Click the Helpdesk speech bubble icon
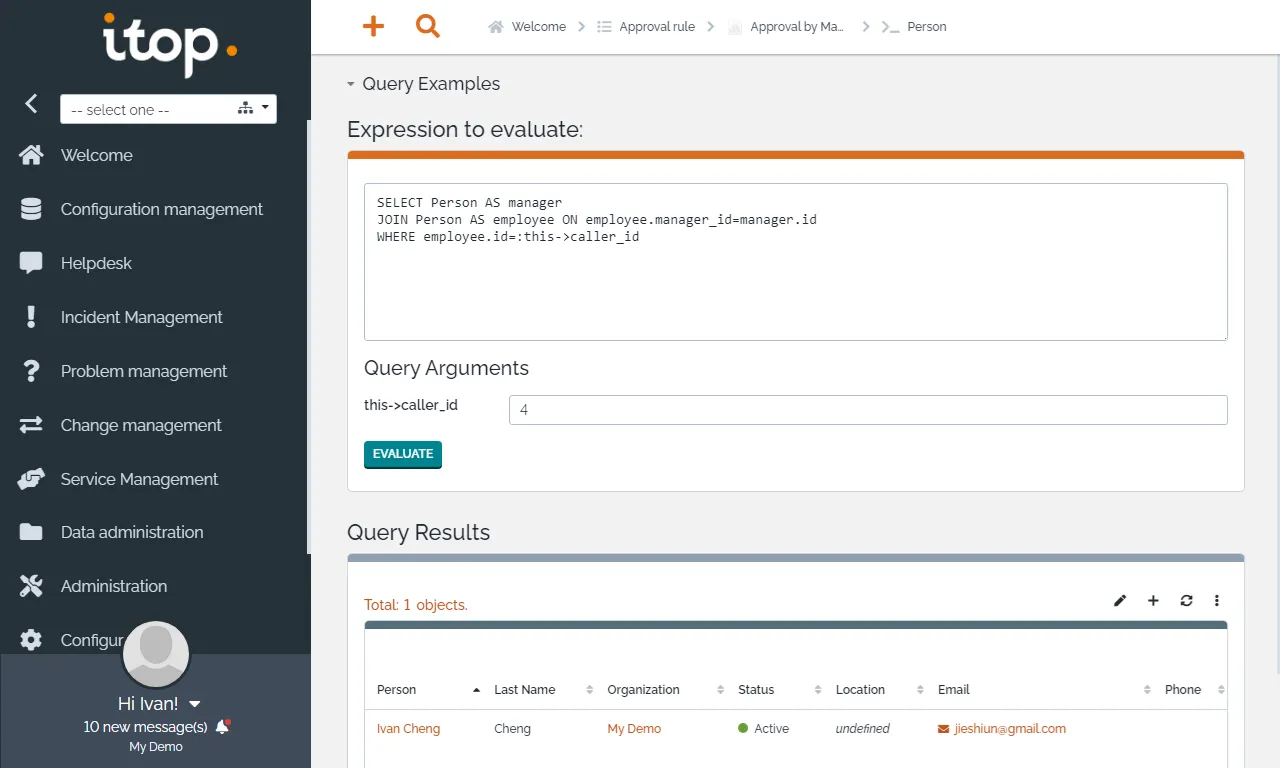The width and height of the screenshot is (1280, 768). [31, 263]
